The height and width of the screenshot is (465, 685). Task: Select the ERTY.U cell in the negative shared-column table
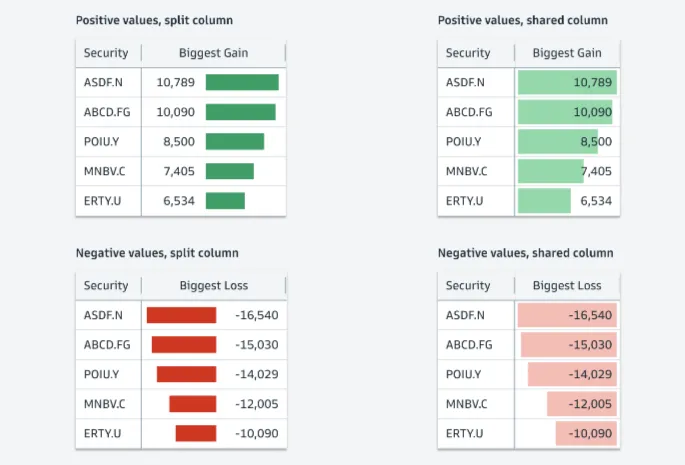pyautogui.click(x=465, y=433)
